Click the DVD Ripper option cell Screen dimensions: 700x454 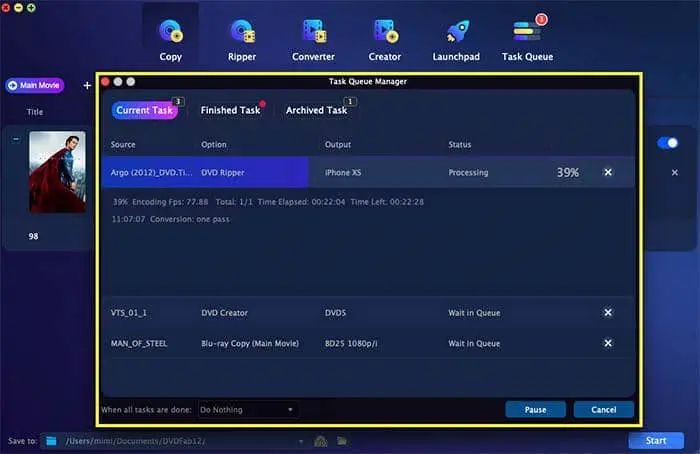click(x=222, y=172)
